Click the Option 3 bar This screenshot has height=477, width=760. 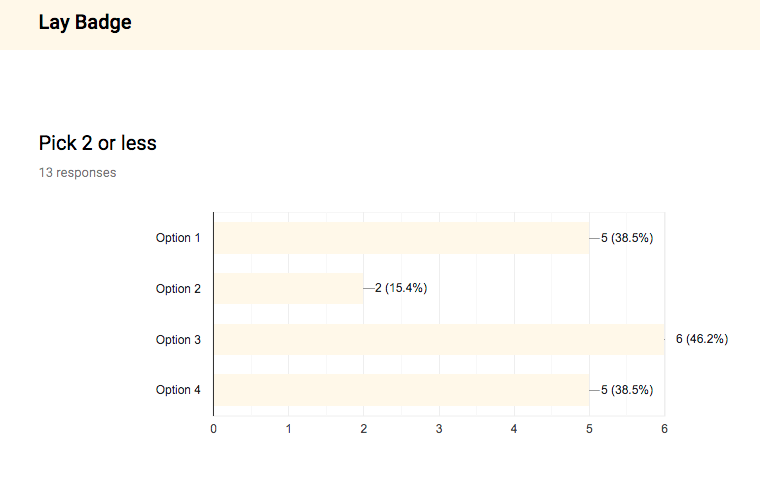point(439,339)
